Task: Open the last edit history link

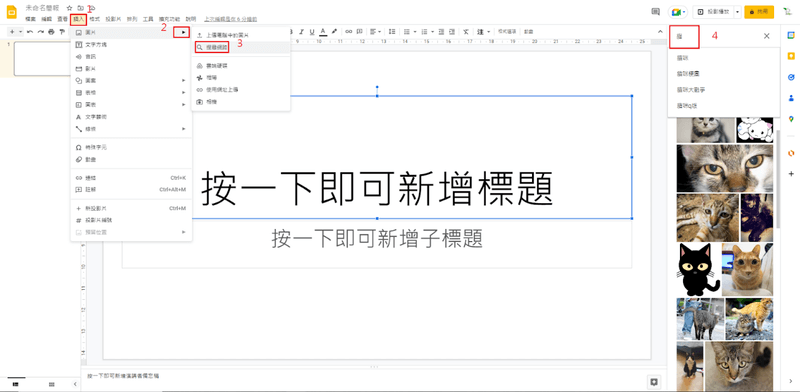Action: [x=231, y=19]
